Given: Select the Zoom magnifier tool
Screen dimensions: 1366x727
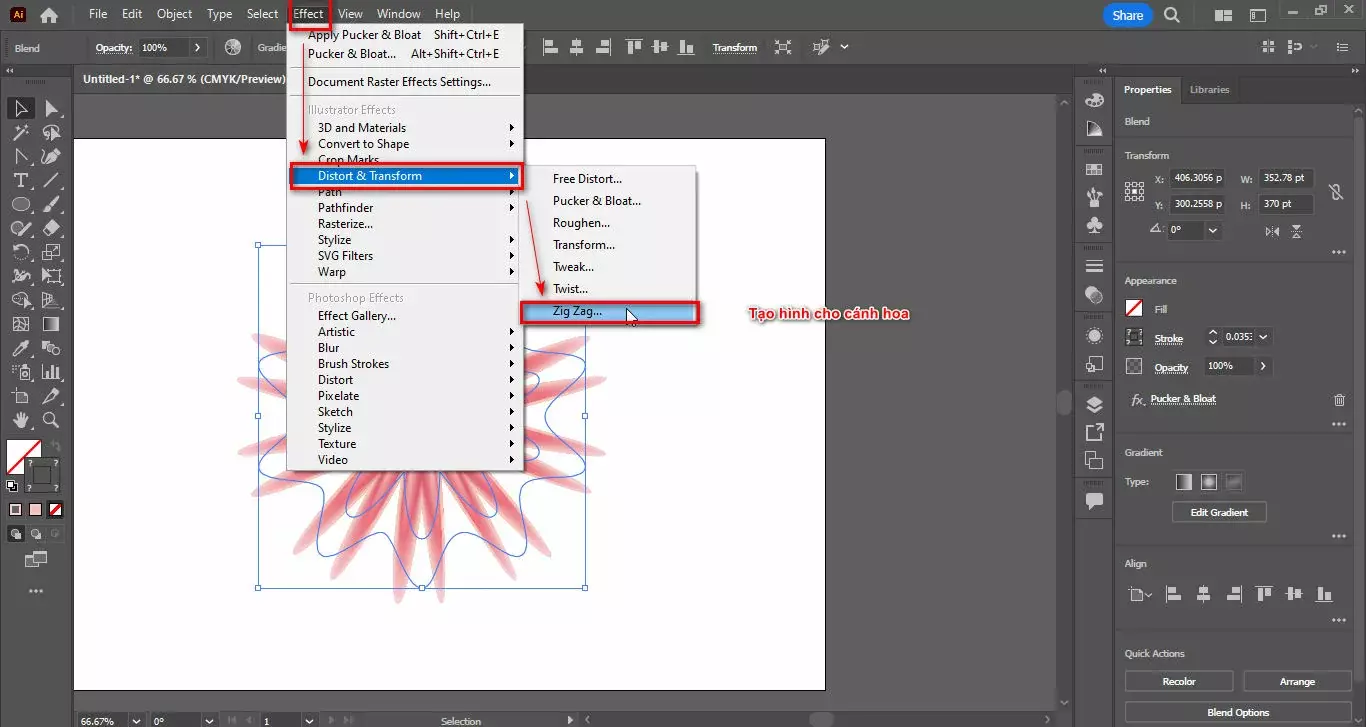Looking at the screenshot, I should (x=51, y=420).
